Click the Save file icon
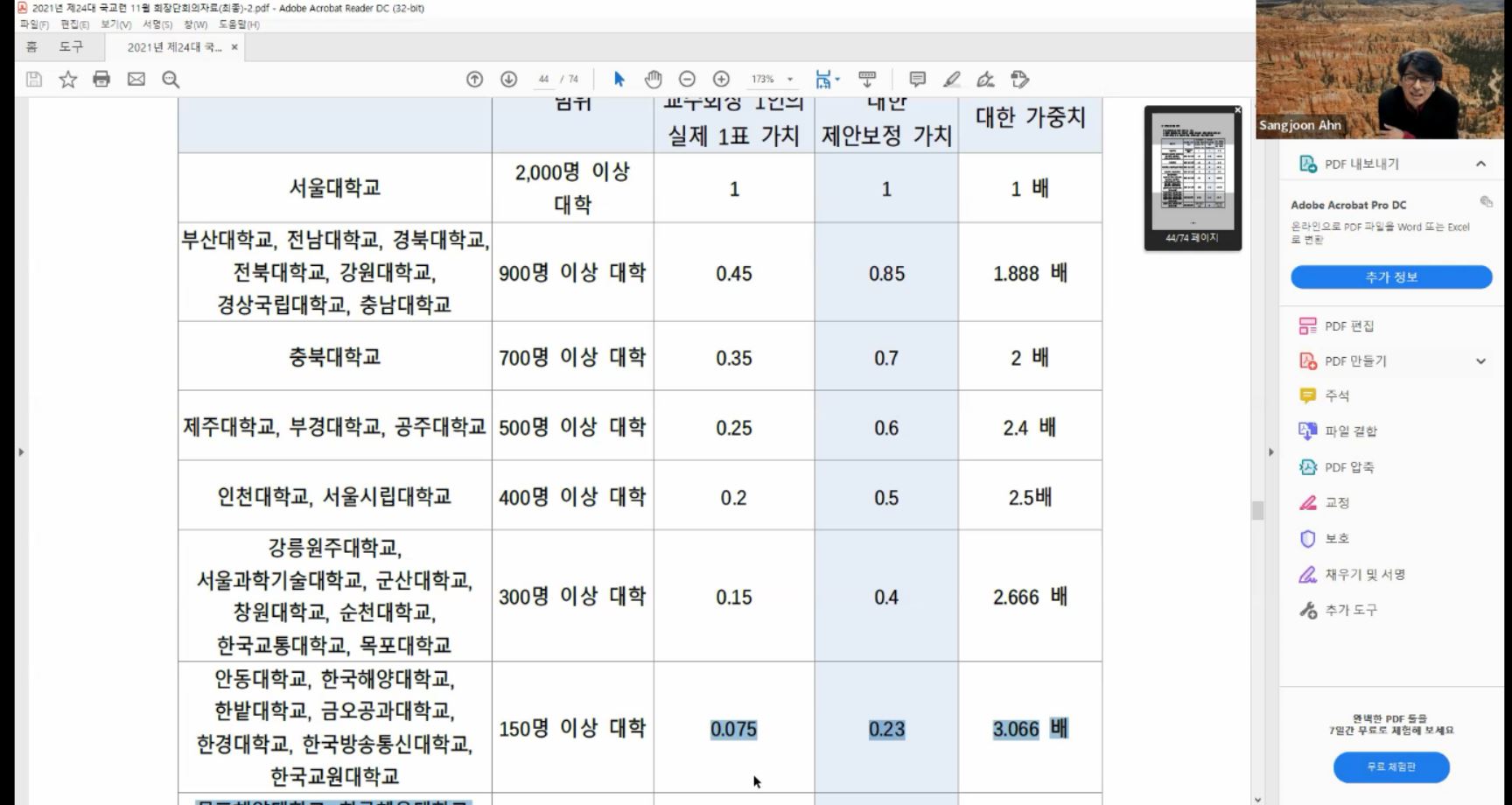The height and width of the screenshot is (805, 1512). tap(34, 80)
